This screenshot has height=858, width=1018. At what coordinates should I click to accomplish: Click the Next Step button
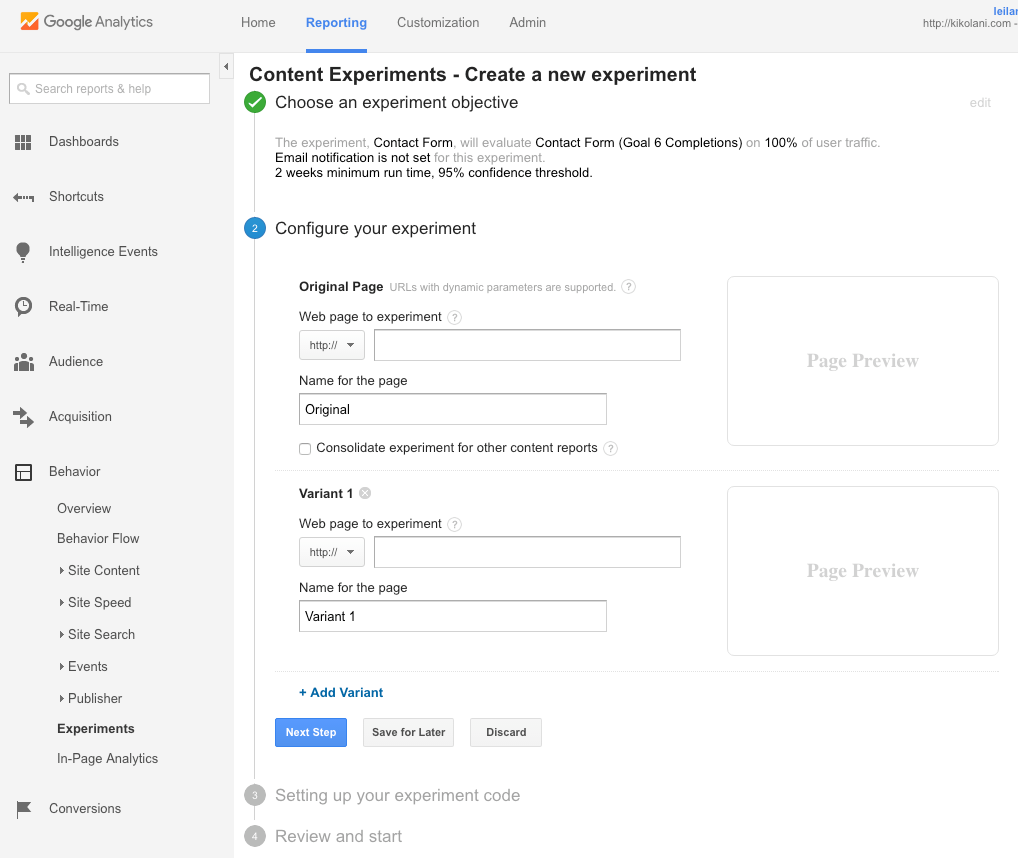pos(310,732)
